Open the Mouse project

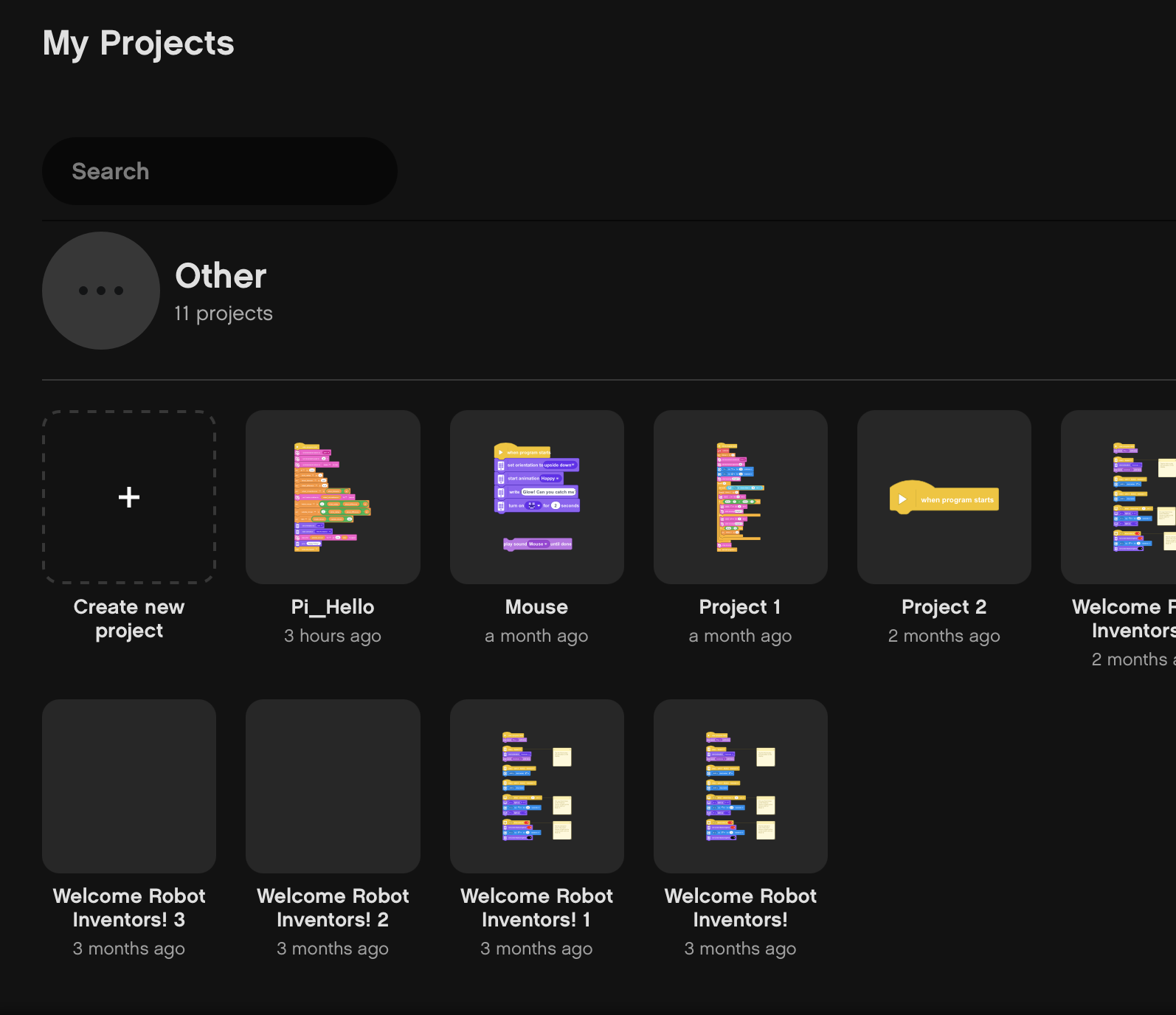point(536,497)
